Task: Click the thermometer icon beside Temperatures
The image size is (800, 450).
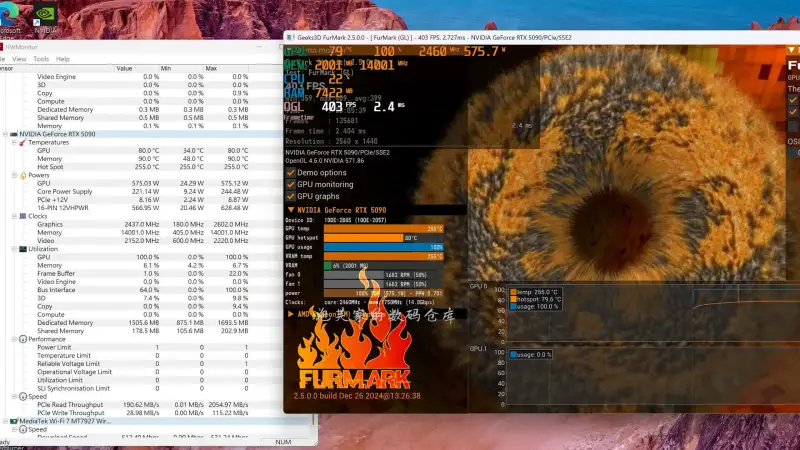Action: [22, 142]
